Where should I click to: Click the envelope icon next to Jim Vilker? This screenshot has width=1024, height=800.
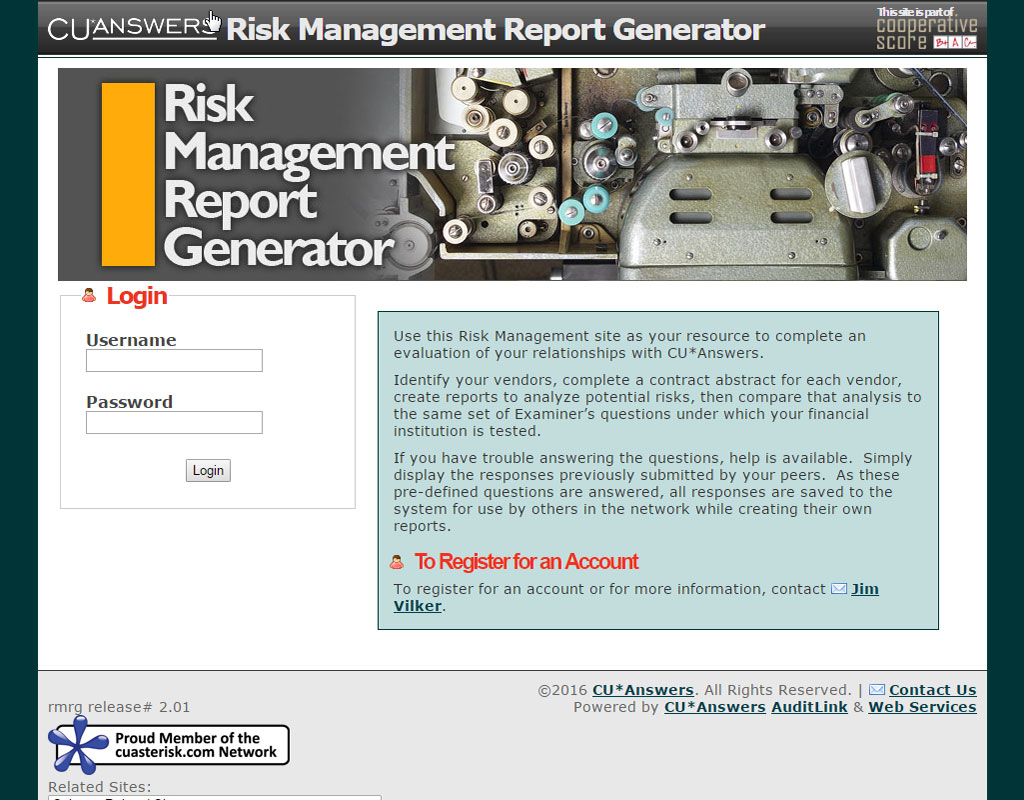point(839,589)
